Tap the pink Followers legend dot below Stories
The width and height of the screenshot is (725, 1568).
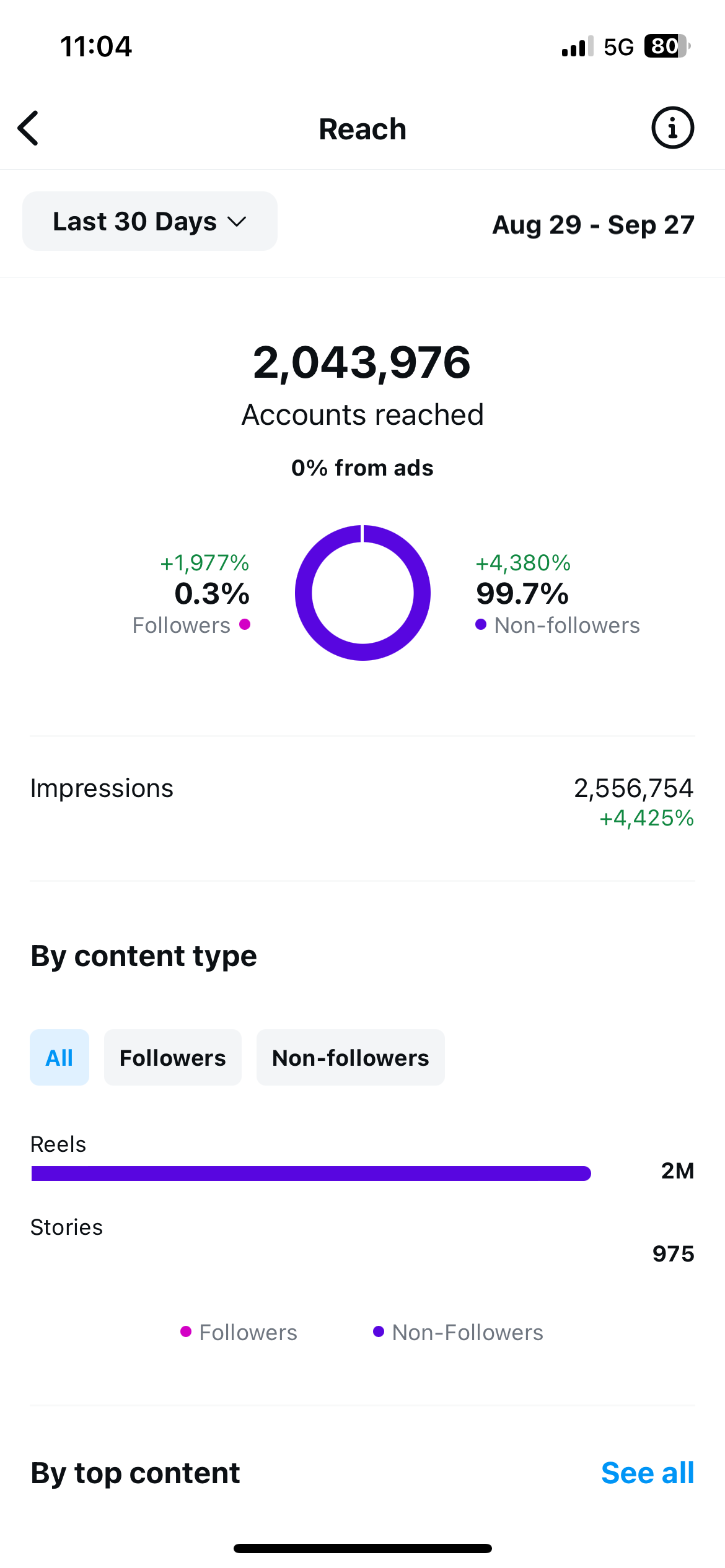(186, 1331)
